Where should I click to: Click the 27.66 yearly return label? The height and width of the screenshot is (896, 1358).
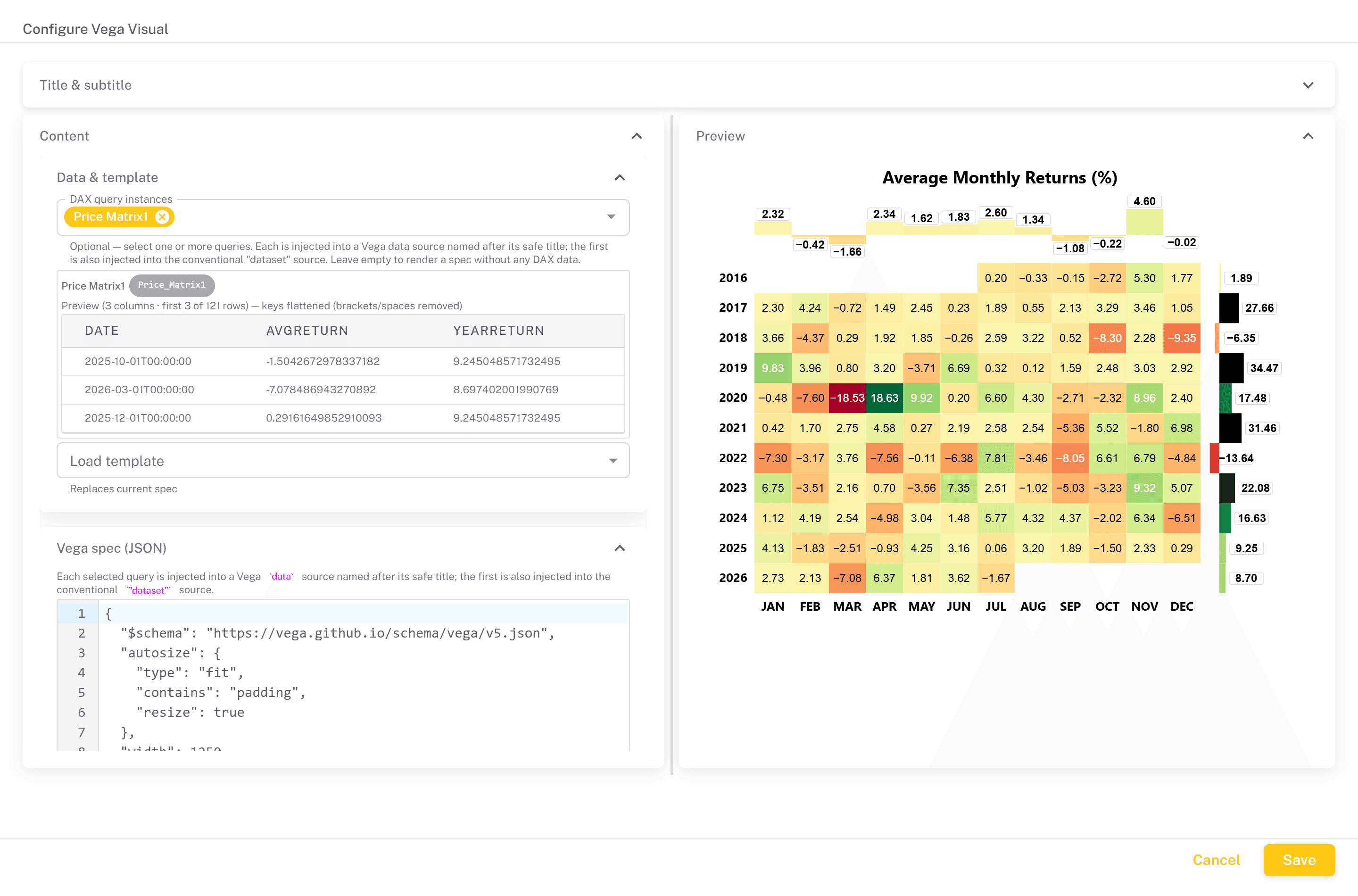pyautogui.click(x=1259, y=308)
